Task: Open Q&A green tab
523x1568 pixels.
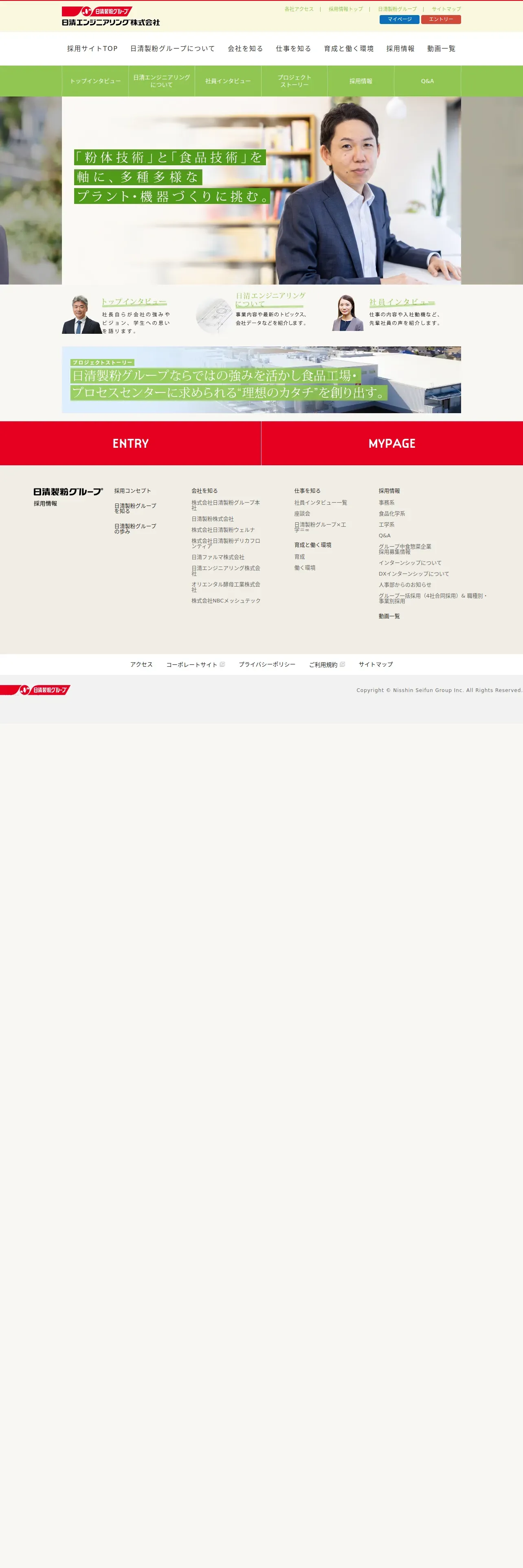Action: pos(427,81)
